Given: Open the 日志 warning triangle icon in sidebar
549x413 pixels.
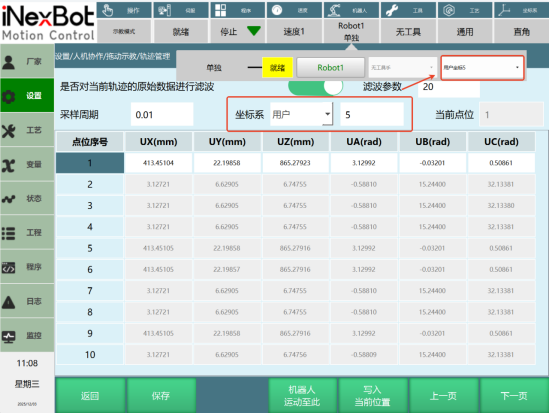Looking at the screenshot, I should 9,302.
